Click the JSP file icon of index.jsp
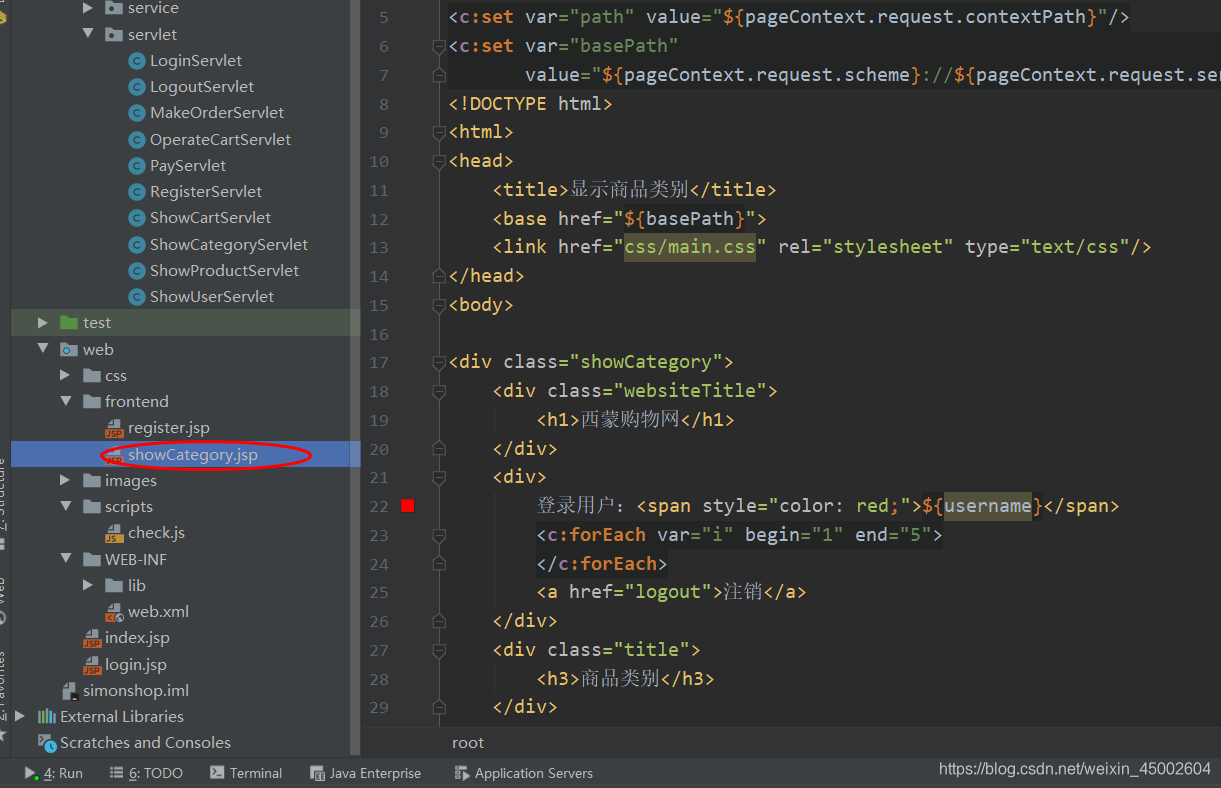1221x788 pixels. (92, 639)
